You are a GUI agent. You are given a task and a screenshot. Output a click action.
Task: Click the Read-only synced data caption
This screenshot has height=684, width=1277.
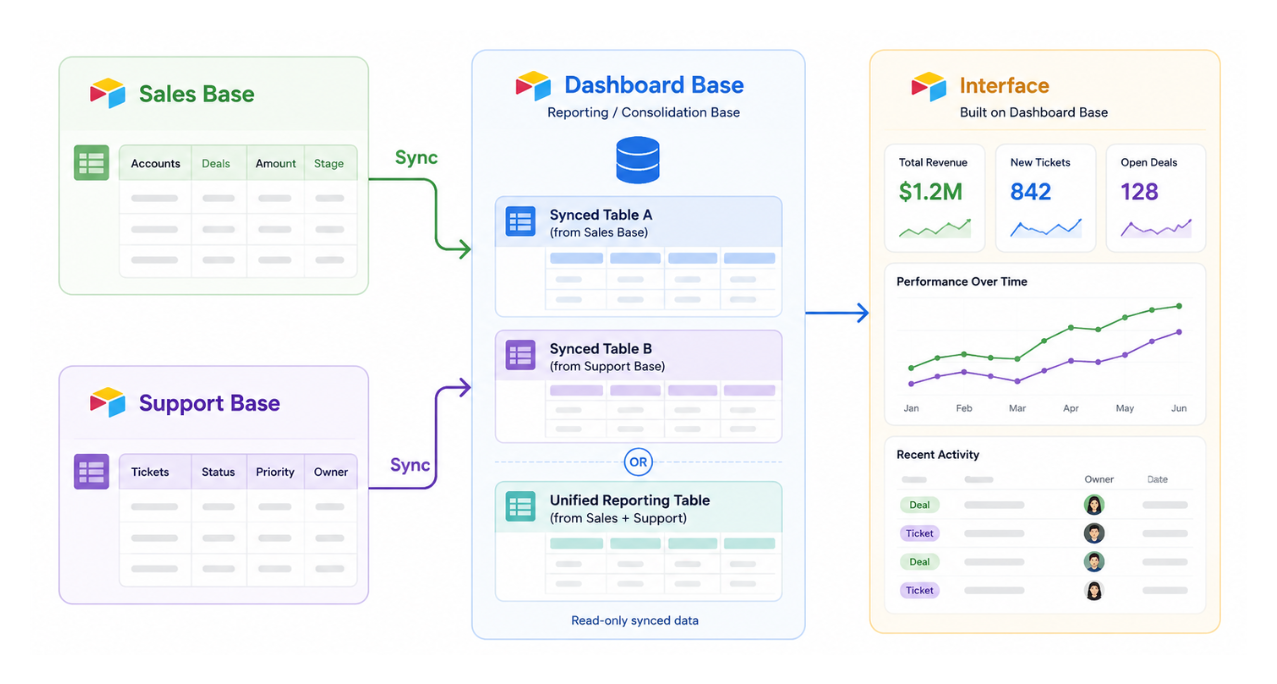pyautogui.click(x=635, y=620)
